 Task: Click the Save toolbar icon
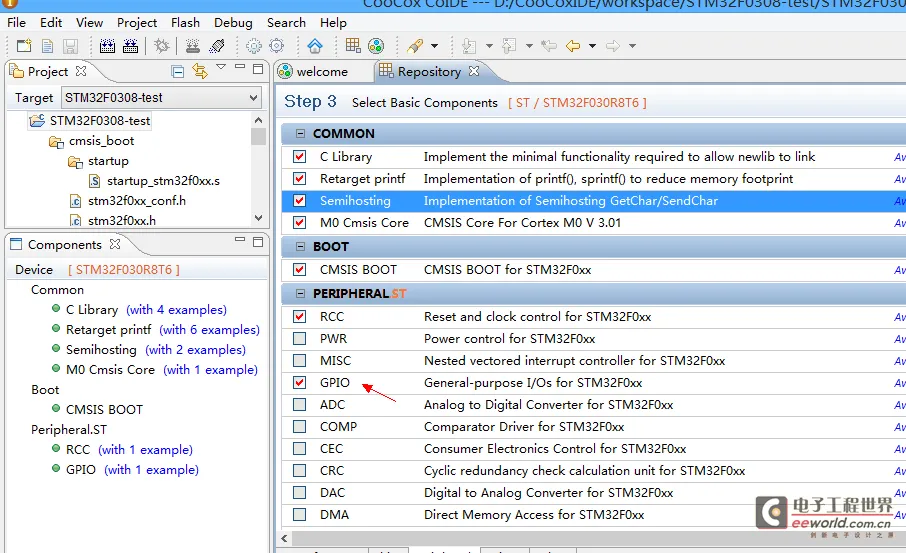[x=70, y=46]
